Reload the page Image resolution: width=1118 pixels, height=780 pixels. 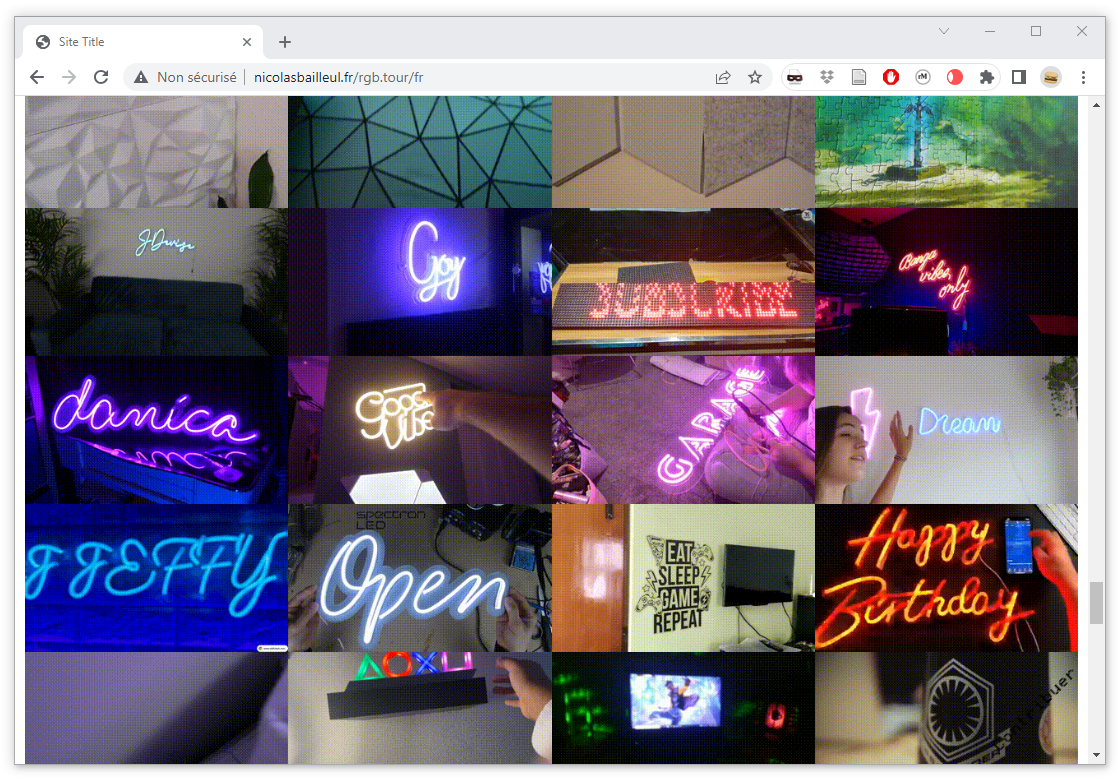click(101, 77)
